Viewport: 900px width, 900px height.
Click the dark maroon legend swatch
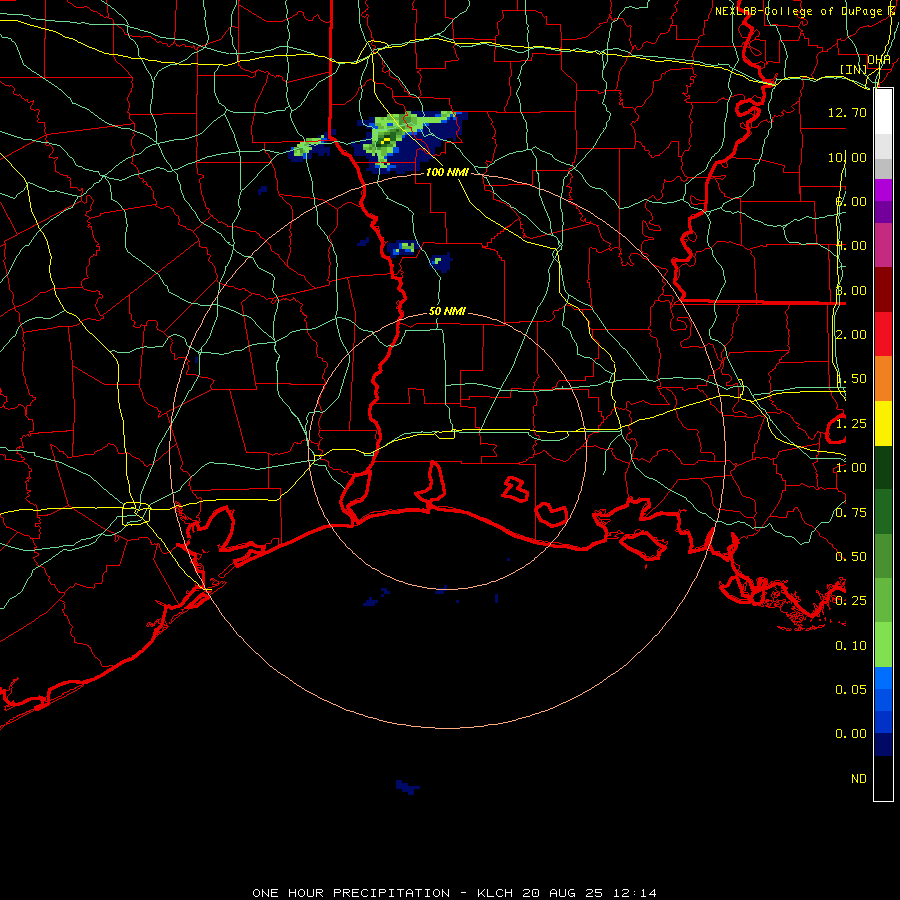(883, 289)
